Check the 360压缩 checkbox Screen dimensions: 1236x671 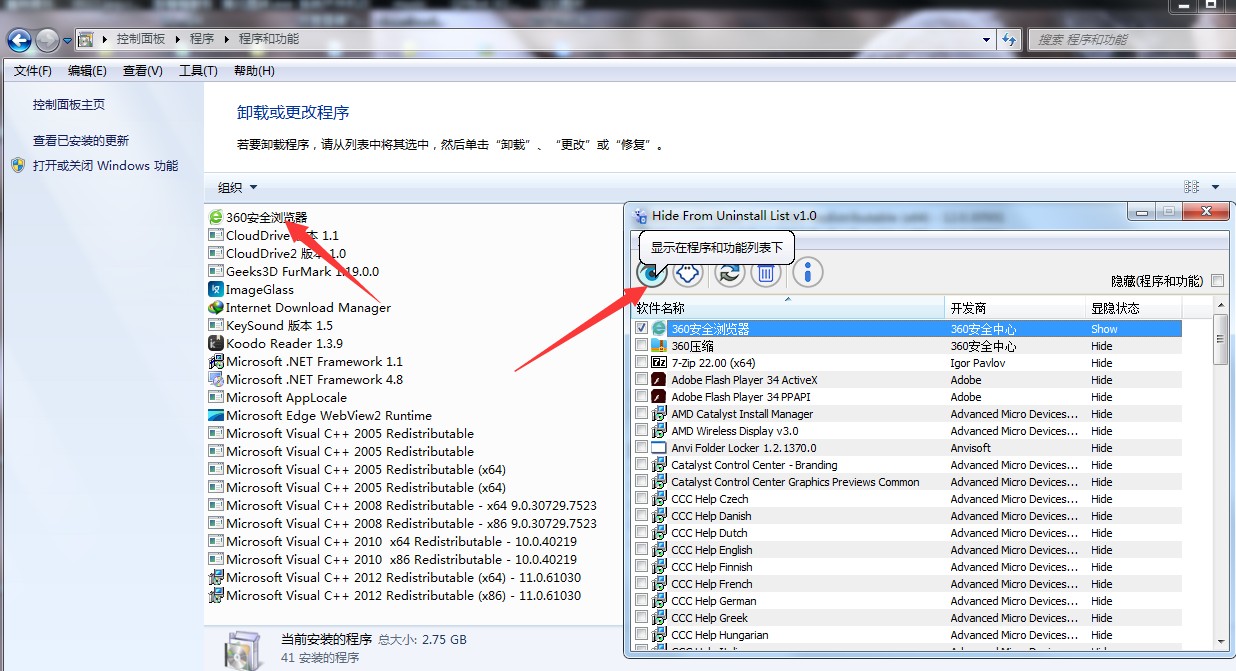pyautogui.click(x=642, y=345)
